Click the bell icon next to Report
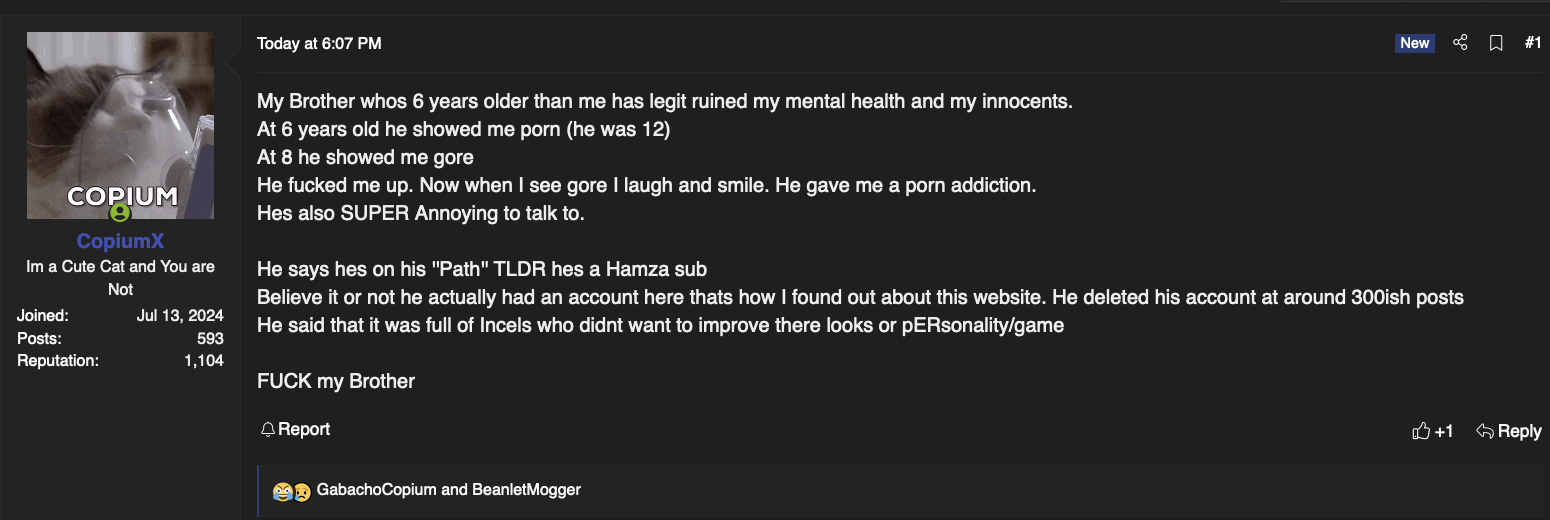Screen dimensions: 1550x520 pos(267,429)
